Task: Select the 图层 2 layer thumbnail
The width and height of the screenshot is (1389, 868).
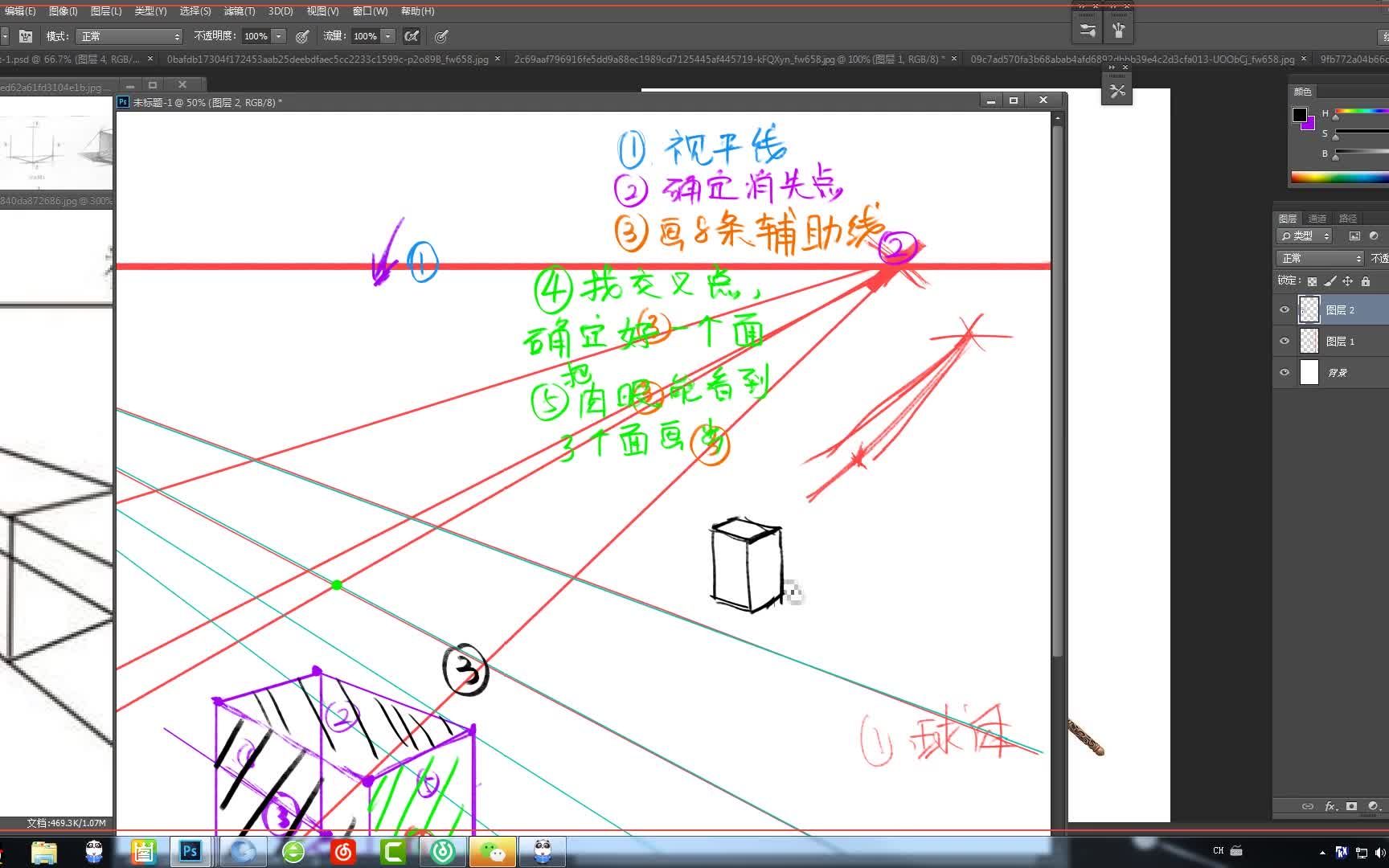Action: [x=1309, y=309]
